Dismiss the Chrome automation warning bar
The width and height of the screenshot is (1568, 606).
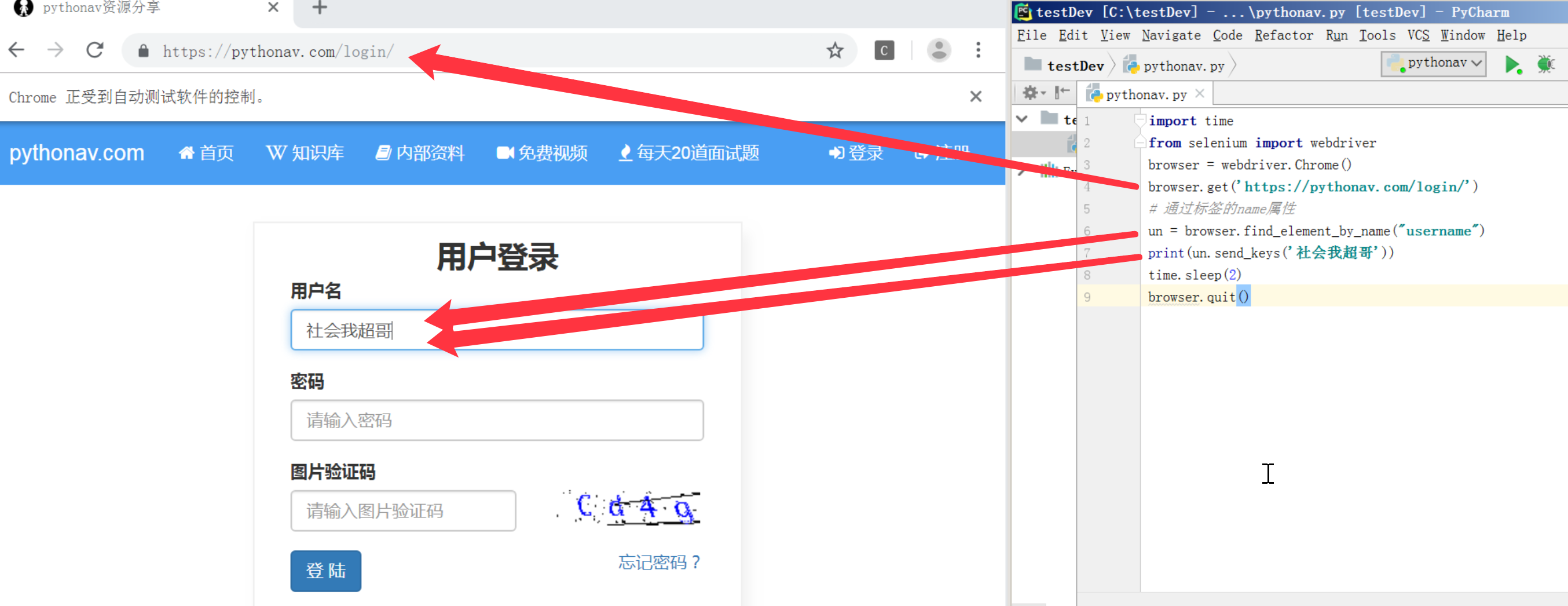pyautogui.click(x=975, y=97)
